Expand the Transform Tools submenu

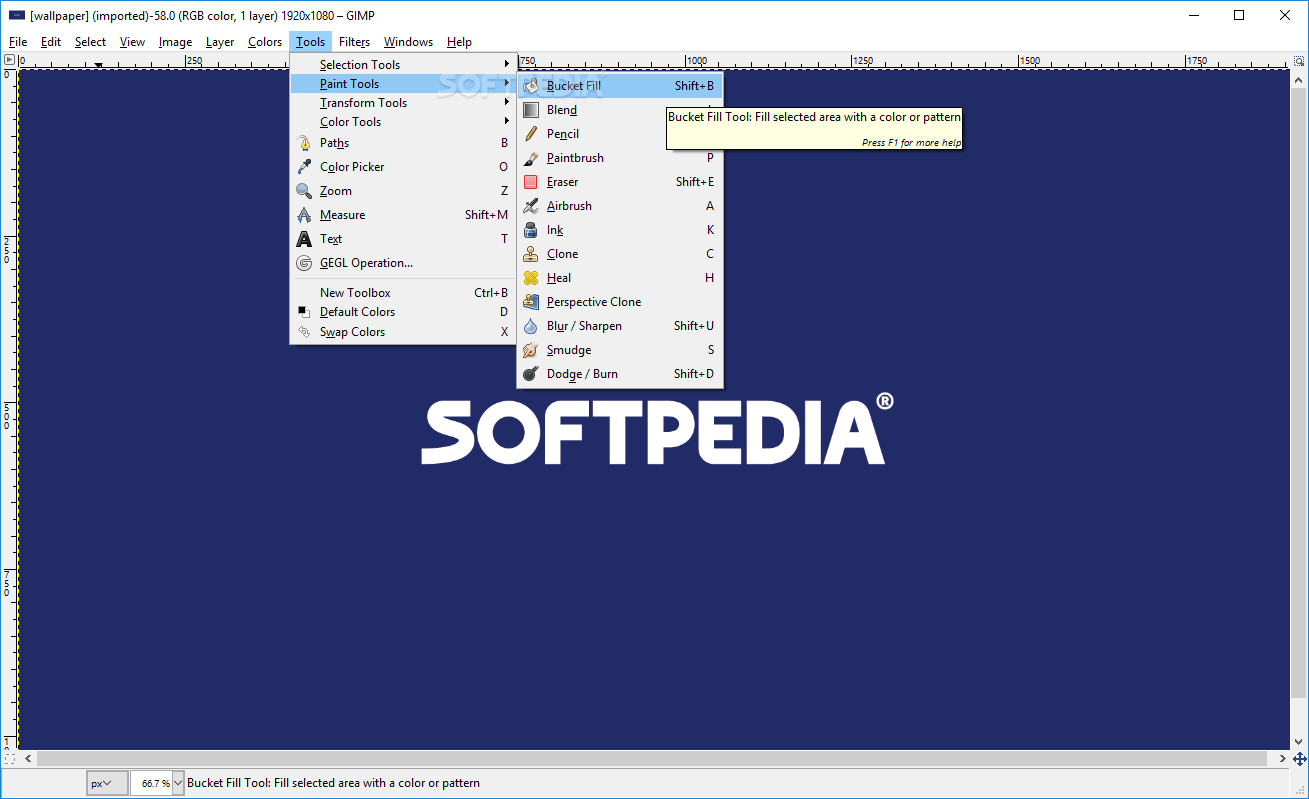coord(402,103)
